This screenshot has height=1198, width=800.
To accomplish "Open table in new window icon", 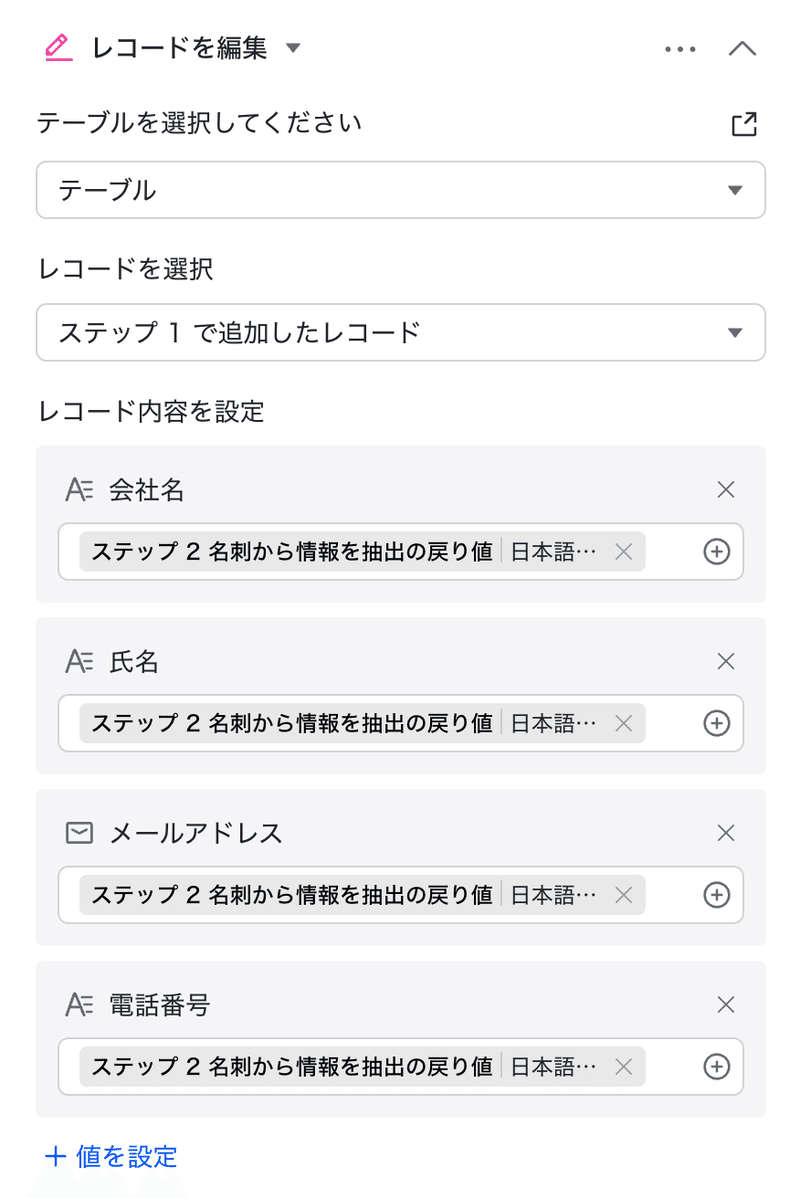I will point(744,124).
